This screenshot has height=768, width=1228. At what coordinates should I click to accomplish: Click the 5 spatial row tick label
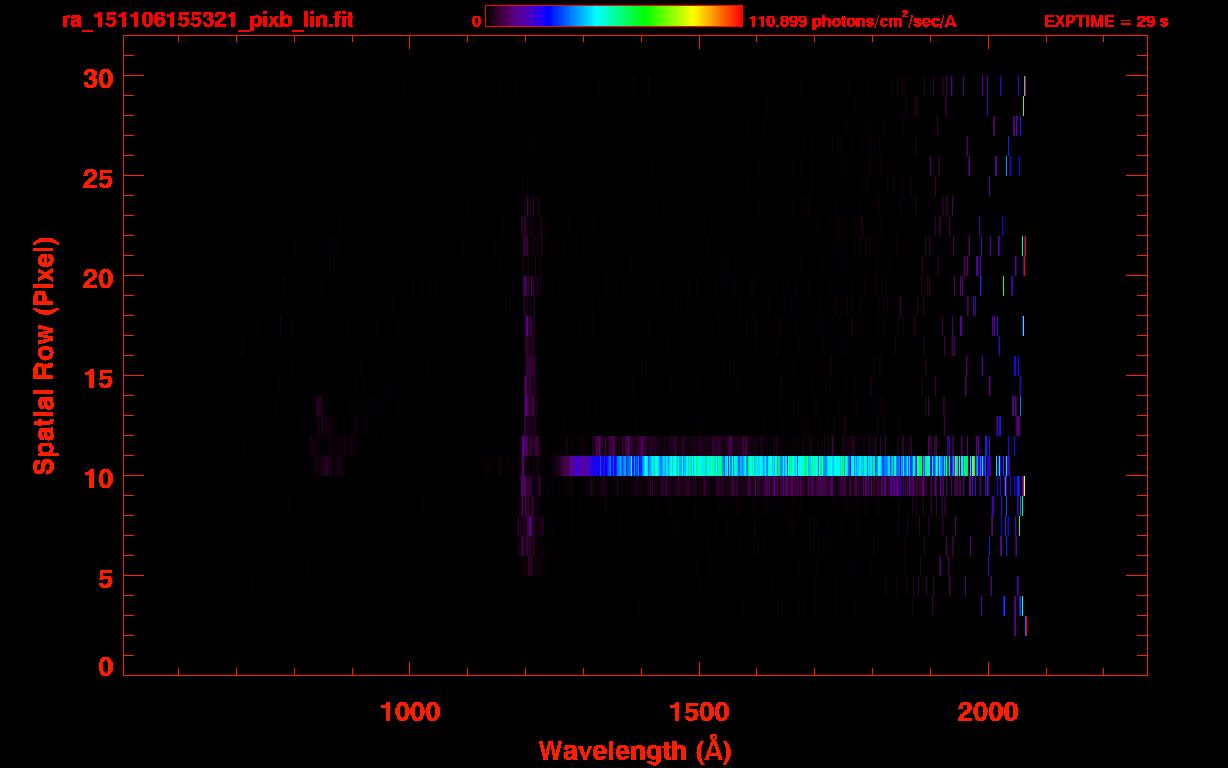pyautogui.click(x=106, y=576)
